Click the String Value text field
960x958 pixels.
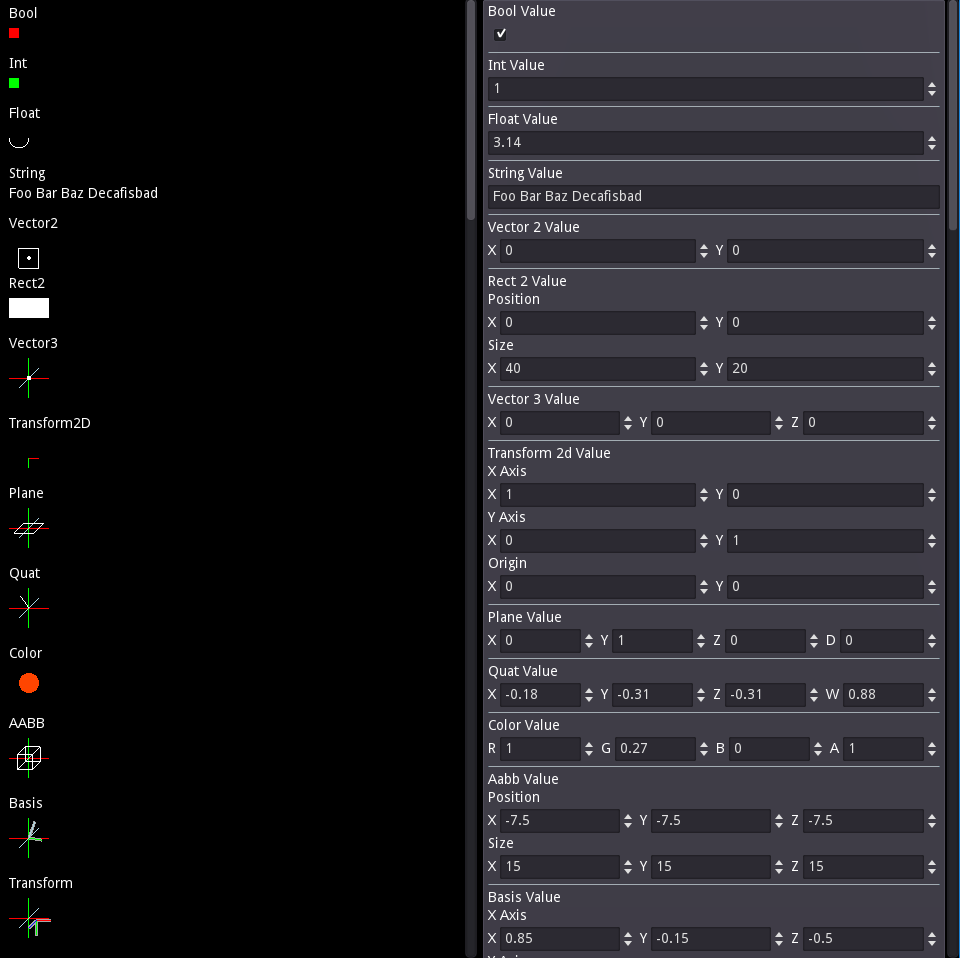tap(713, 197)
